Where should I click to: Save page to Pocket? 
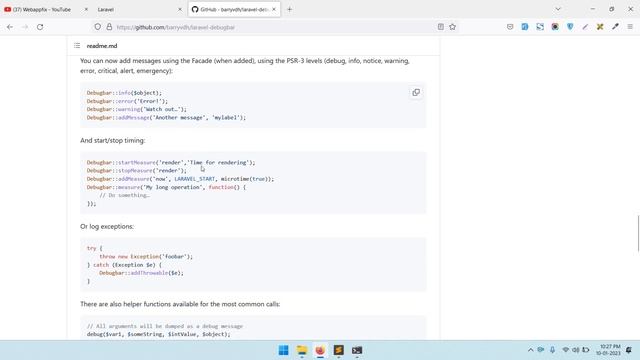click(x=510, y=27)
